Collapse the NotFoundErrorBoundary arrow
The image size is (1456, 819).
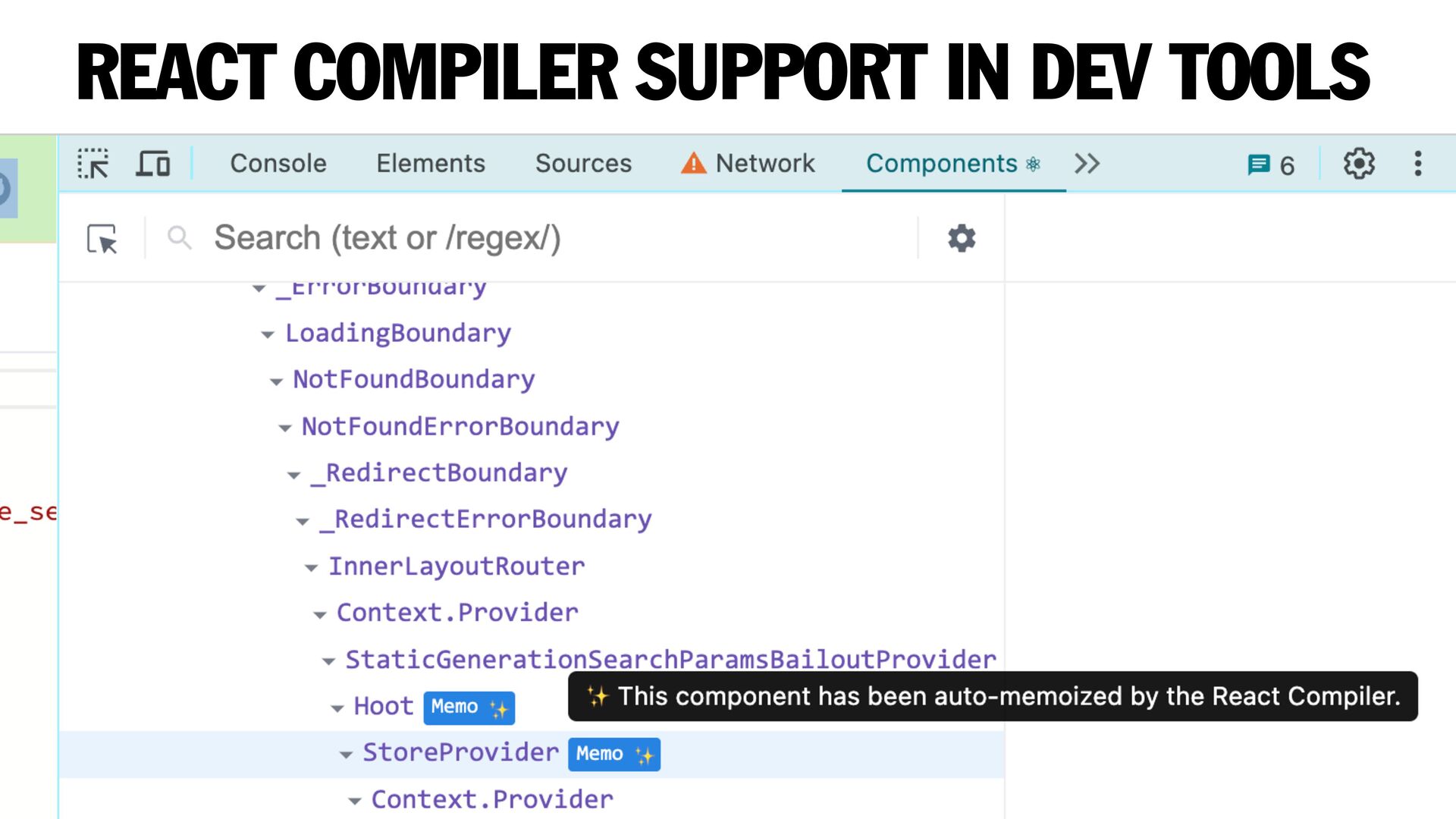(x=285, y=428)
